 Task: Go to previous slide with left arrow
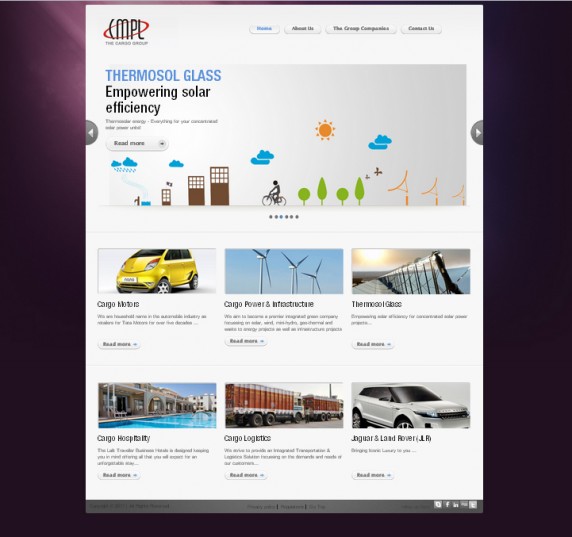[92, 132]
